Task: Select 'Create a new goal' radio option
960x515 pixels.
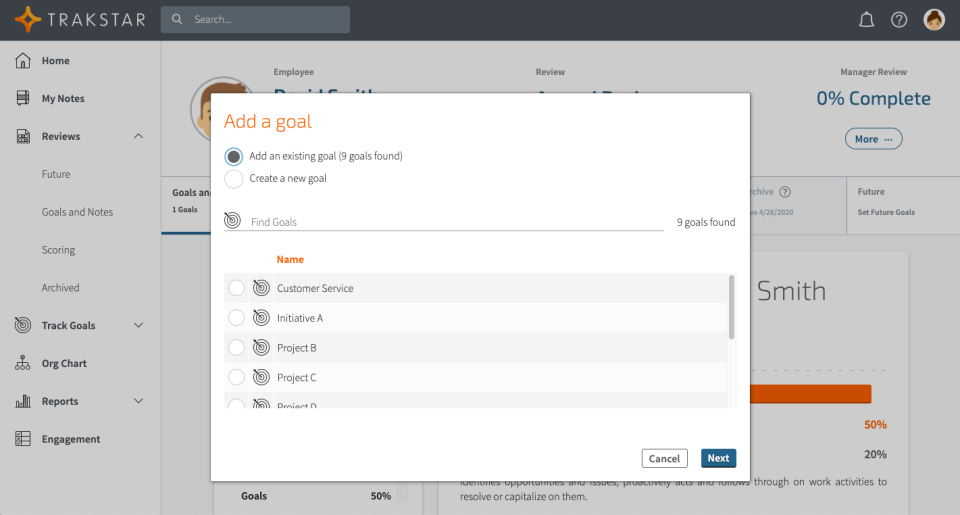Action: tap(234, 179)
